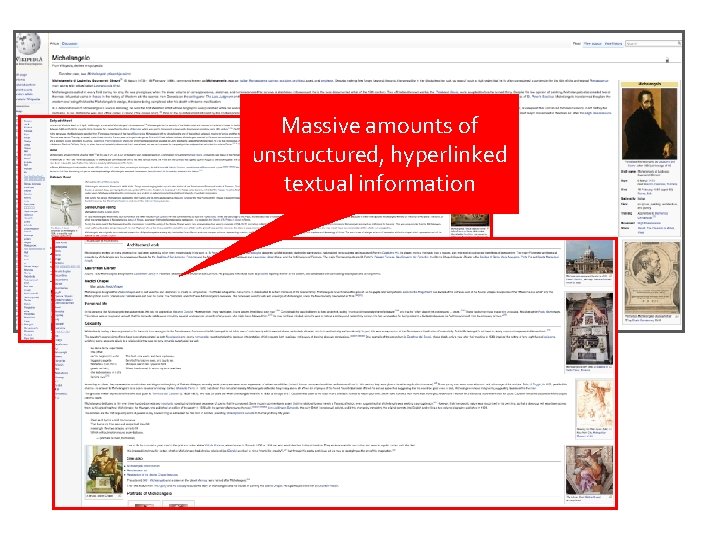
Task: Open the tomb monument thumbnail
Action: 589,329
